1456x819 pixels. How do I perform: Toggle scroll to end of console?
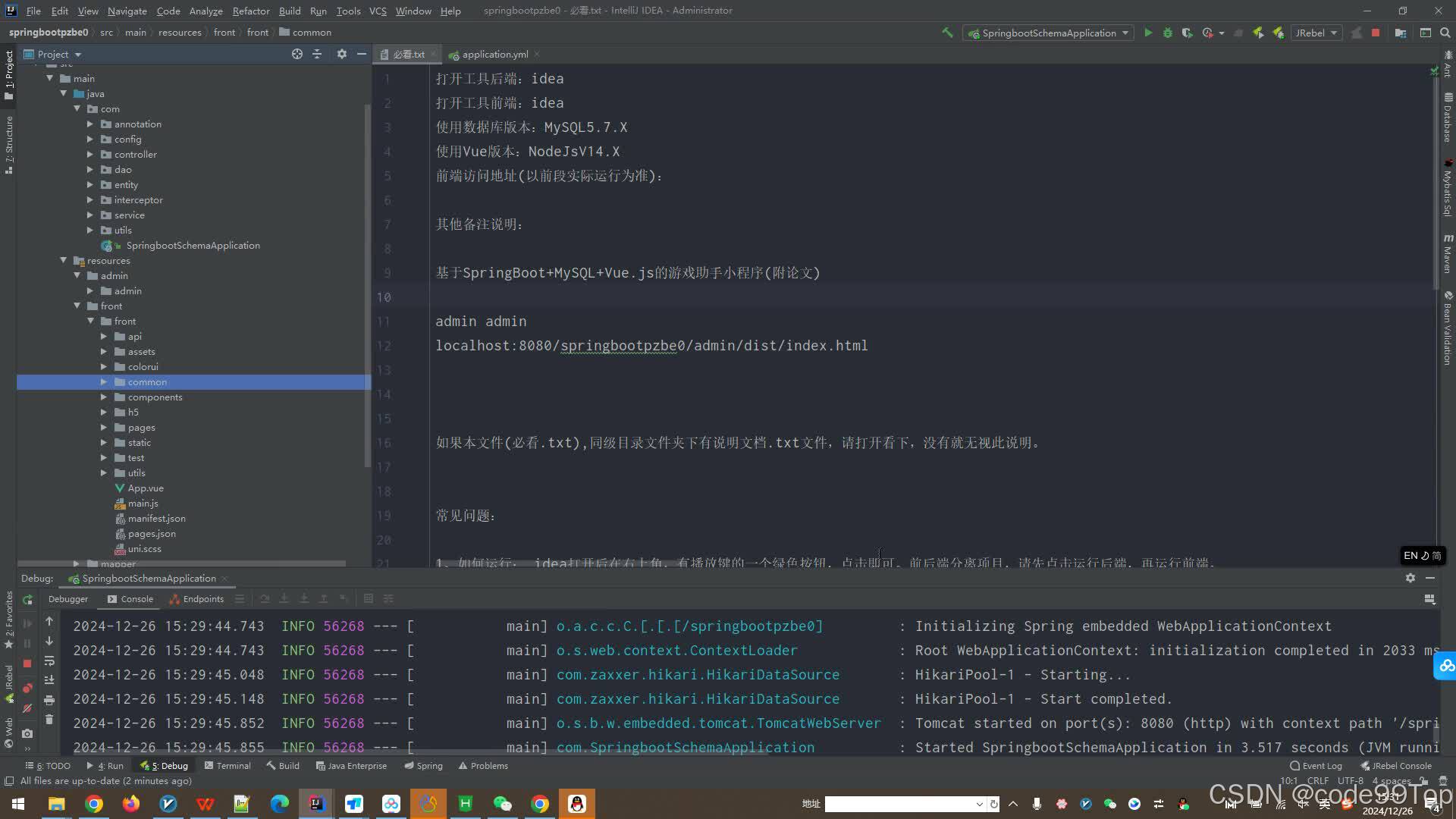tap(49, 680)
